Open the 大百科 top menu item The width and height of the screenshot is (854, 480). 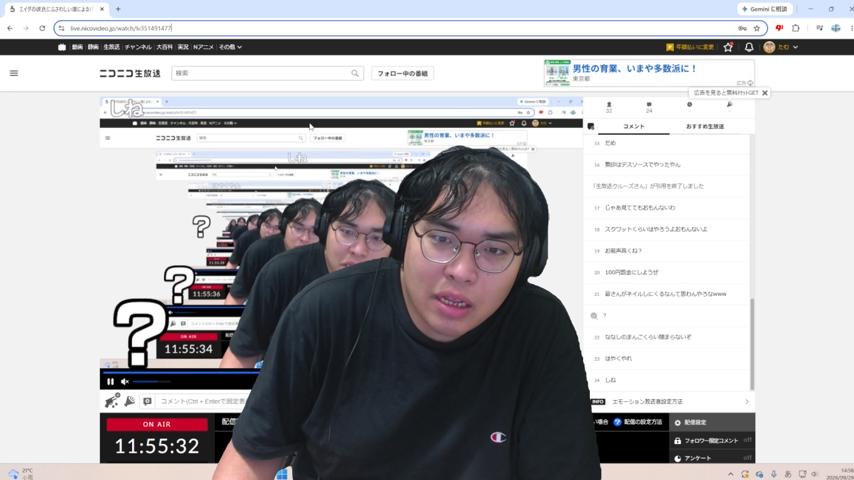click(164, 47)
